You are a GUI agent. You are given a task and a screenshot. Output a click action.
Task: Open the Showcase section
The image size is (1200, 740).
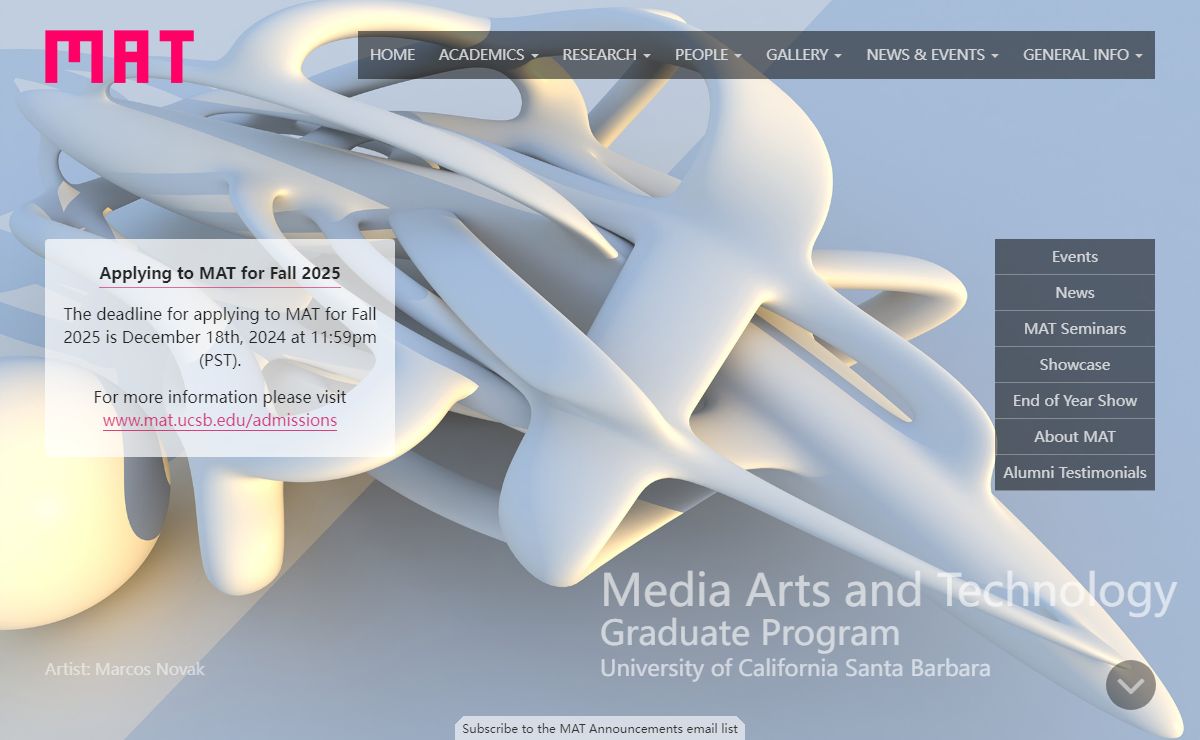(1074, 365)
